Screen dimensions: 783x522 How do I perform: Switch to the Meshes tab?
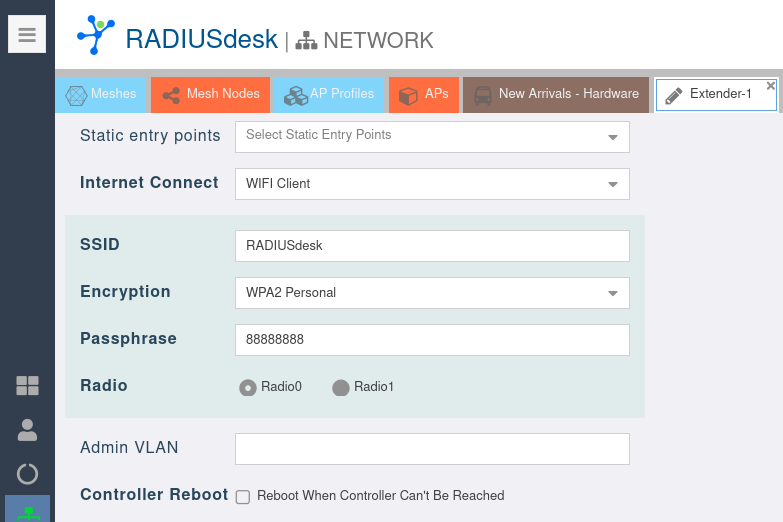tap(101, 94)
